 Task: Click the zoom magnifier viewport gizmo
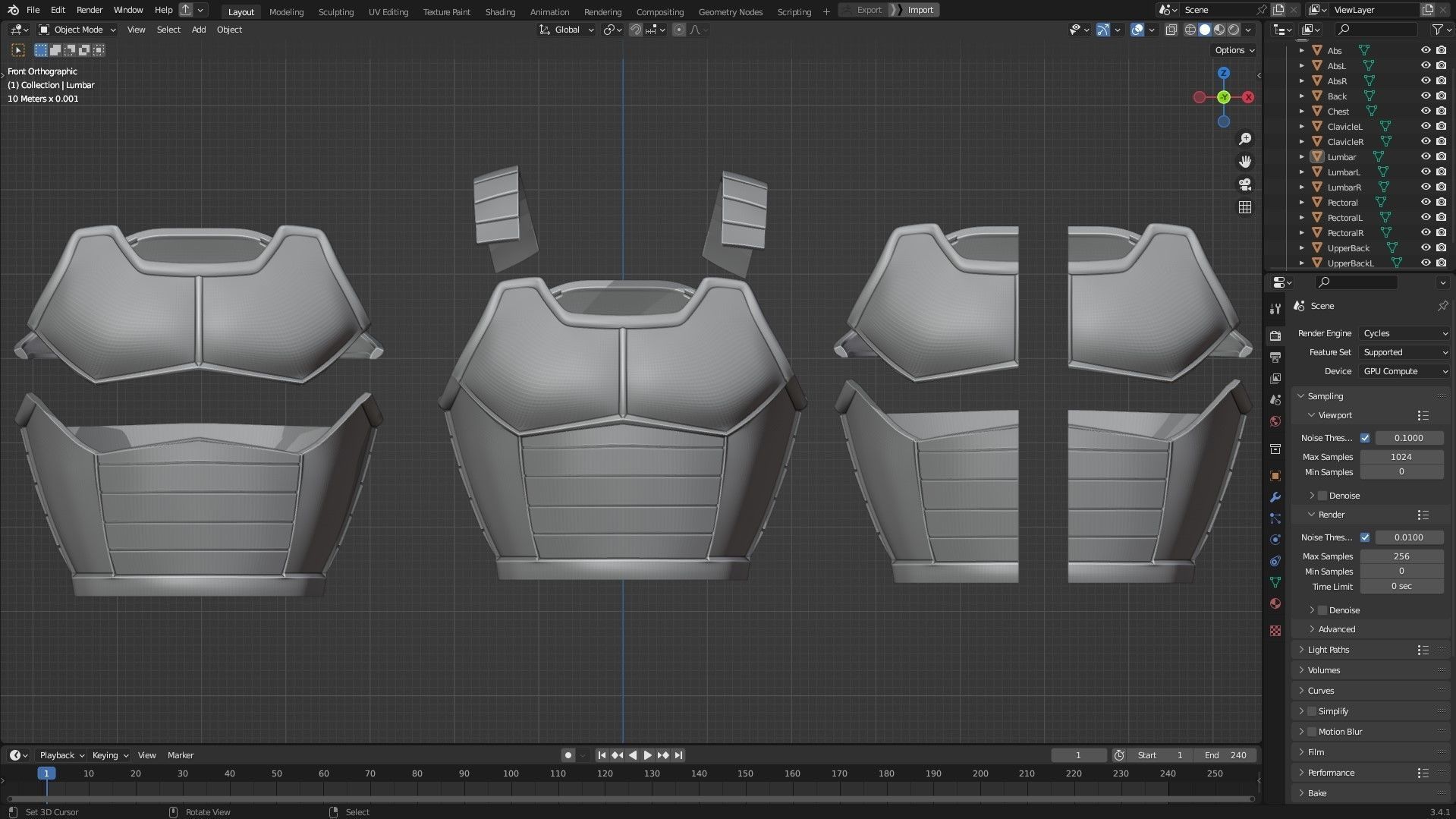coord(1245,139)
